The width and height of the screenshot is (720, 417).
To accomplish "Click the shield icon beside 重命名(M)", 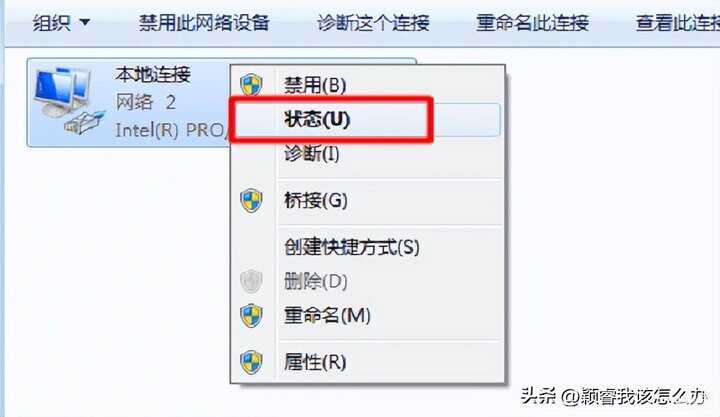I will pos(251,316).
